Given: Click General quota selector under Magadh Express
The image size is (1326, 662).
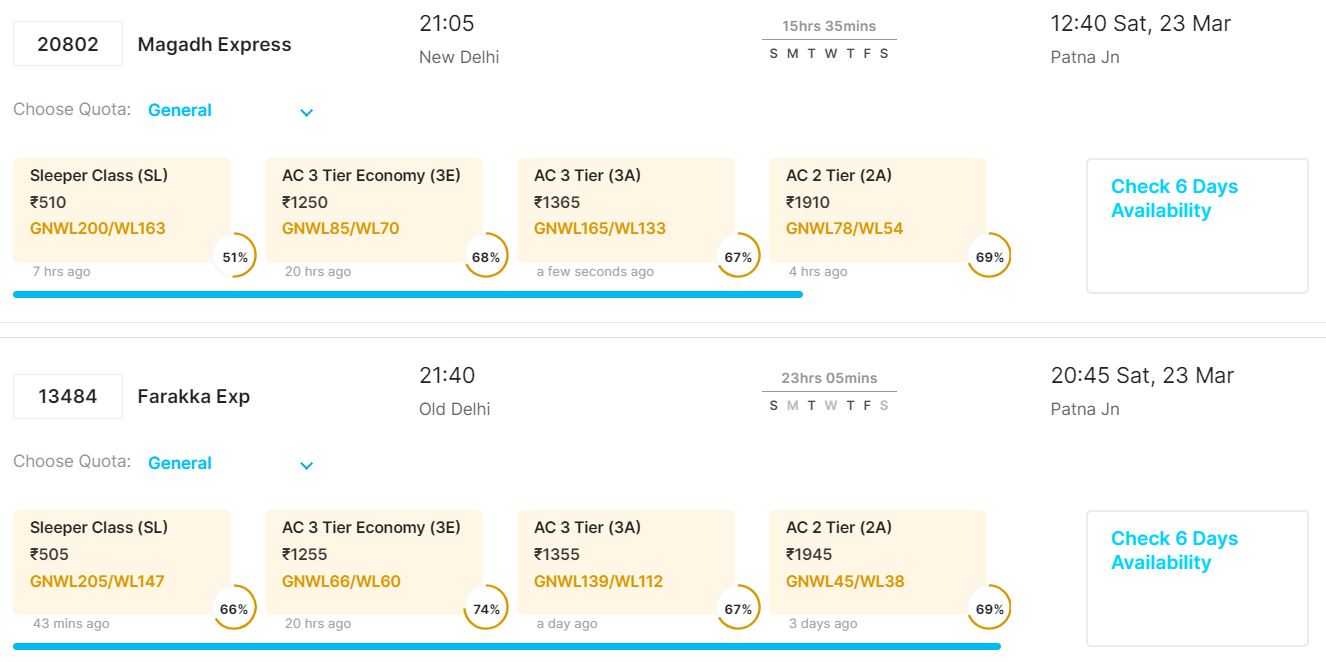Looking at the screenshot, I should 180,110.
